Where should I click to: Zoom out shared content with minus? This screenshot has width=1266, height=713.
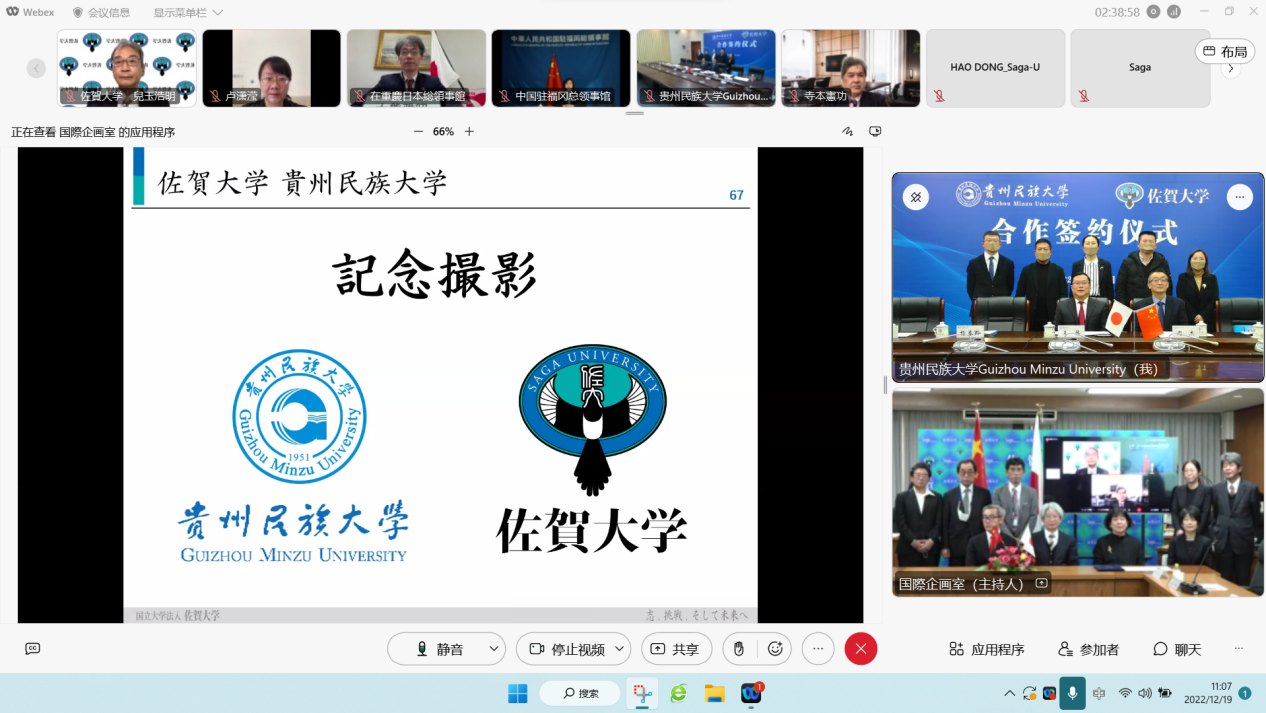tap(418, 131)
